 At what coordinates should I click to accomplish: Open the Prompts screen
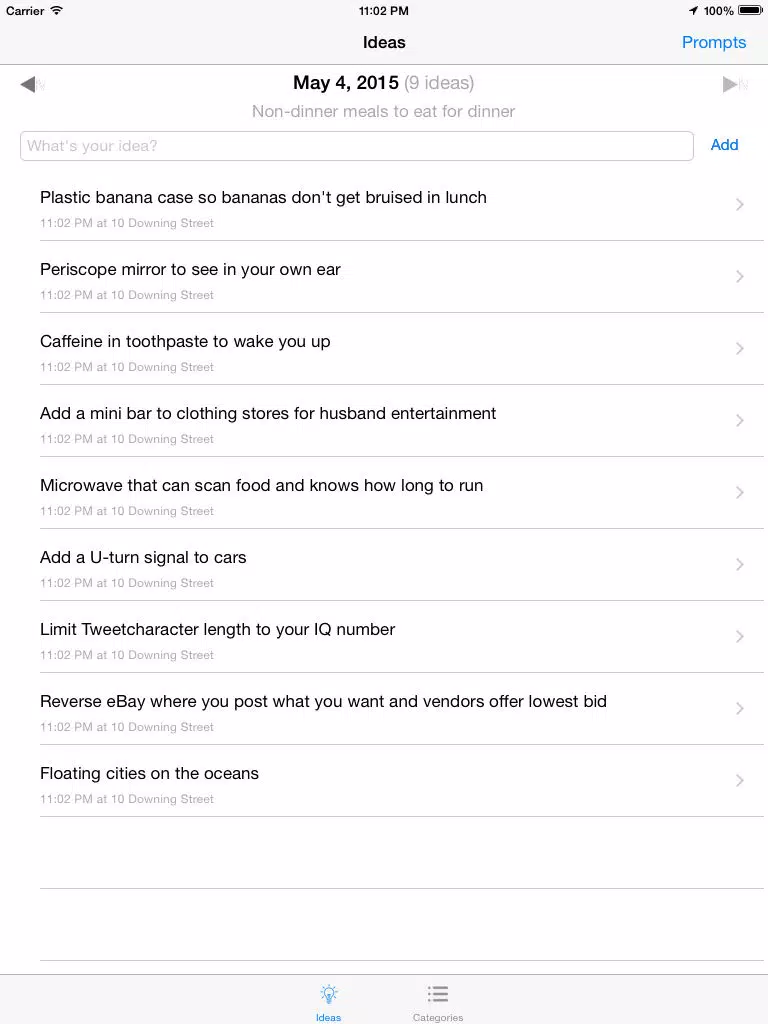coord(714,42)
